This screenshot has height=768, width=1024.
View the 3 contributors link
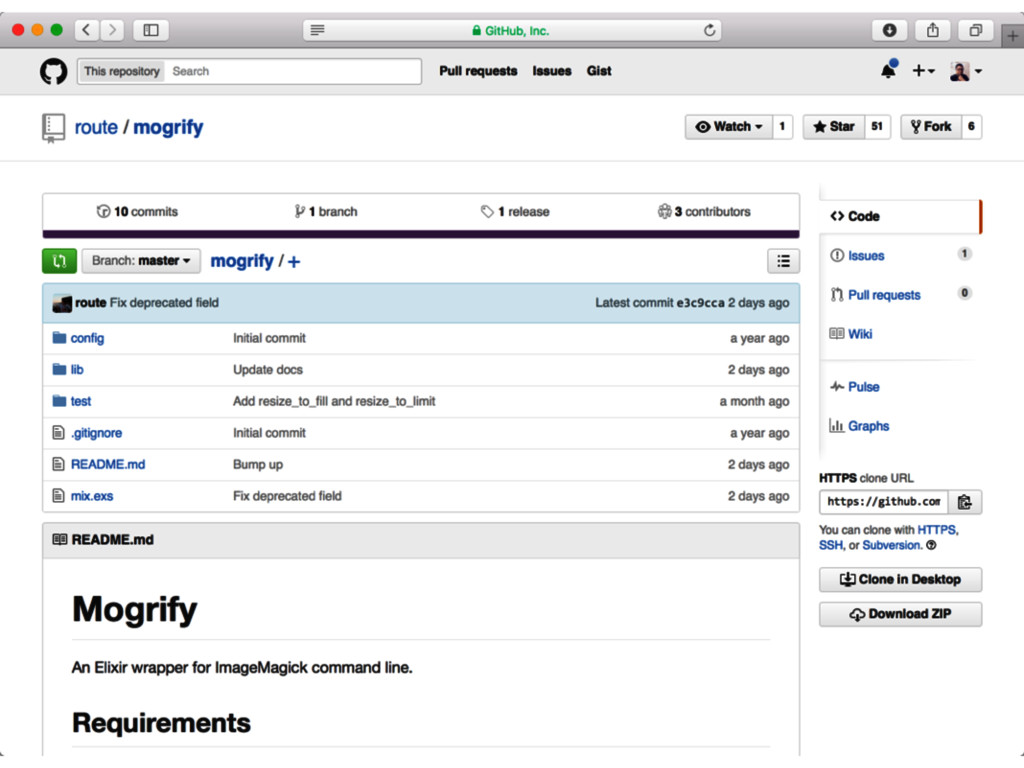[704, 212]
